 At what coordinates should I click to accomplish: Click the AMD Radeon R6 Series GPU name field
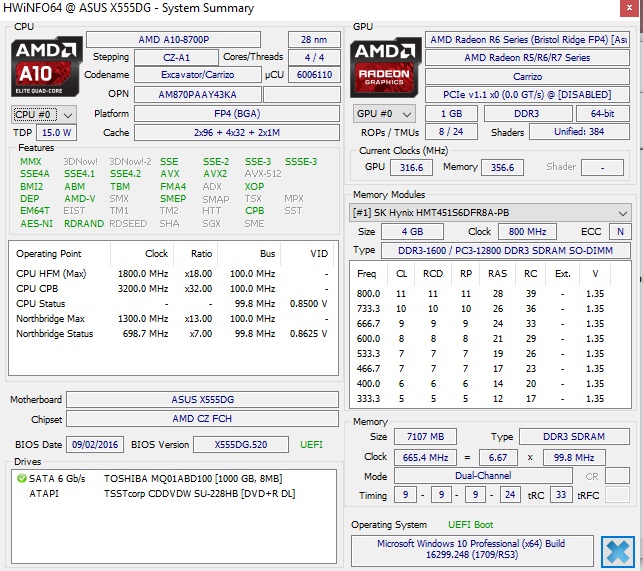click(527, 40)
